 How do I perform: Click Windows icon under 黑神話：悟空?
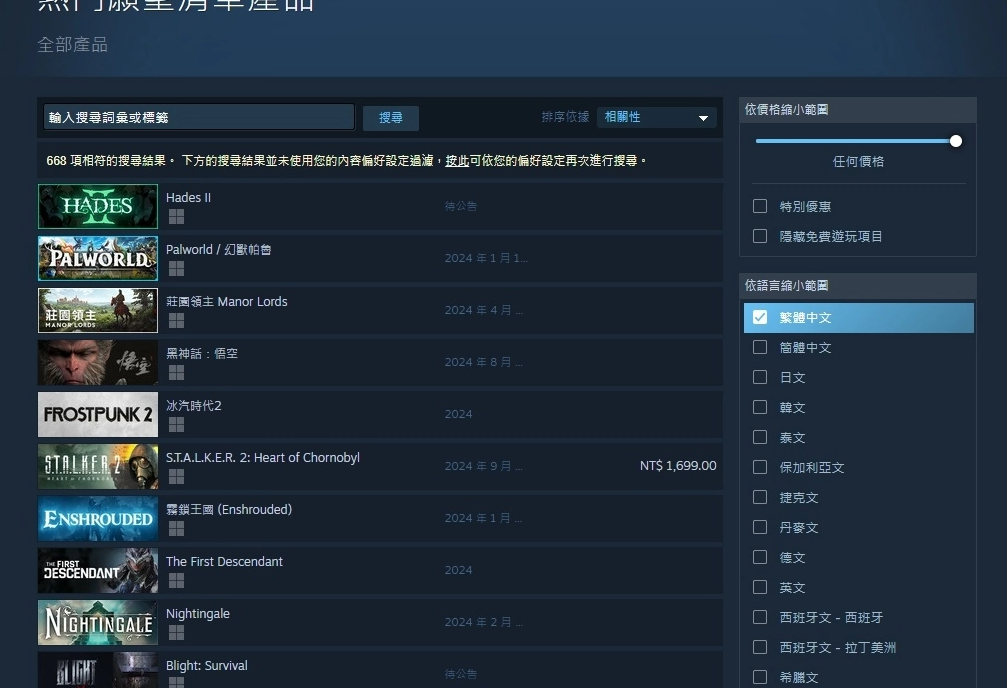[x=176, y=373]
